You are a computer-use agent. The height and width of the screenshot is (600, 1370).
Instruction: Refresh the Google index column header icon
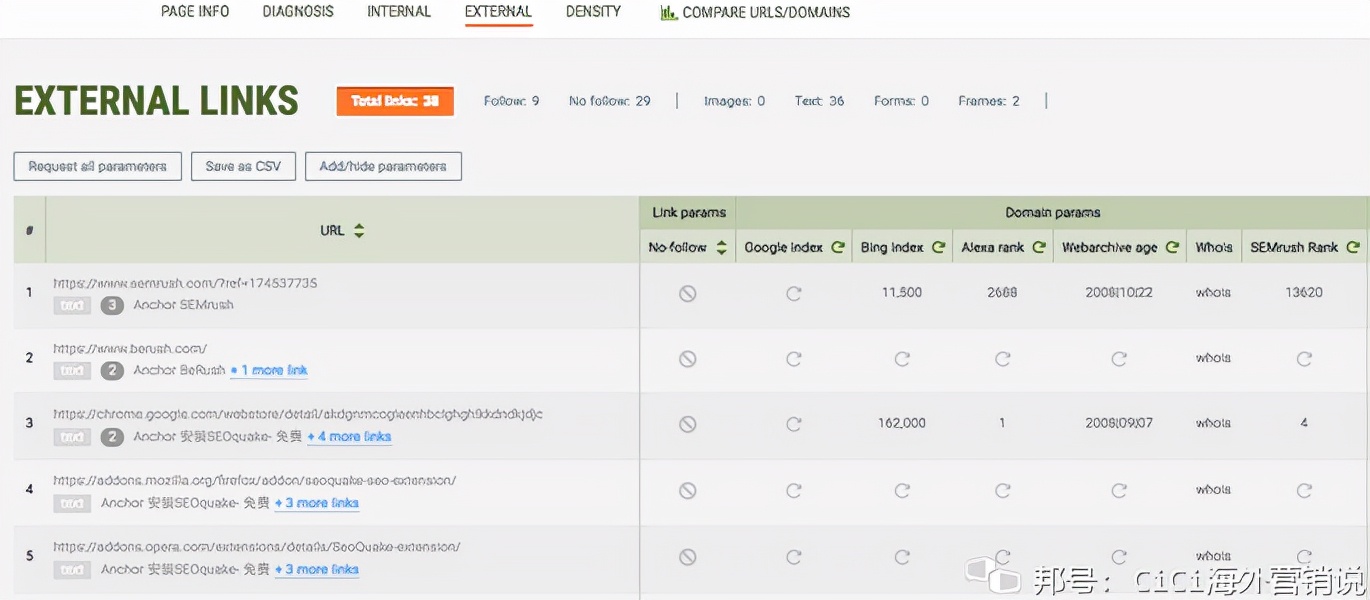click(x=838, y=247)
